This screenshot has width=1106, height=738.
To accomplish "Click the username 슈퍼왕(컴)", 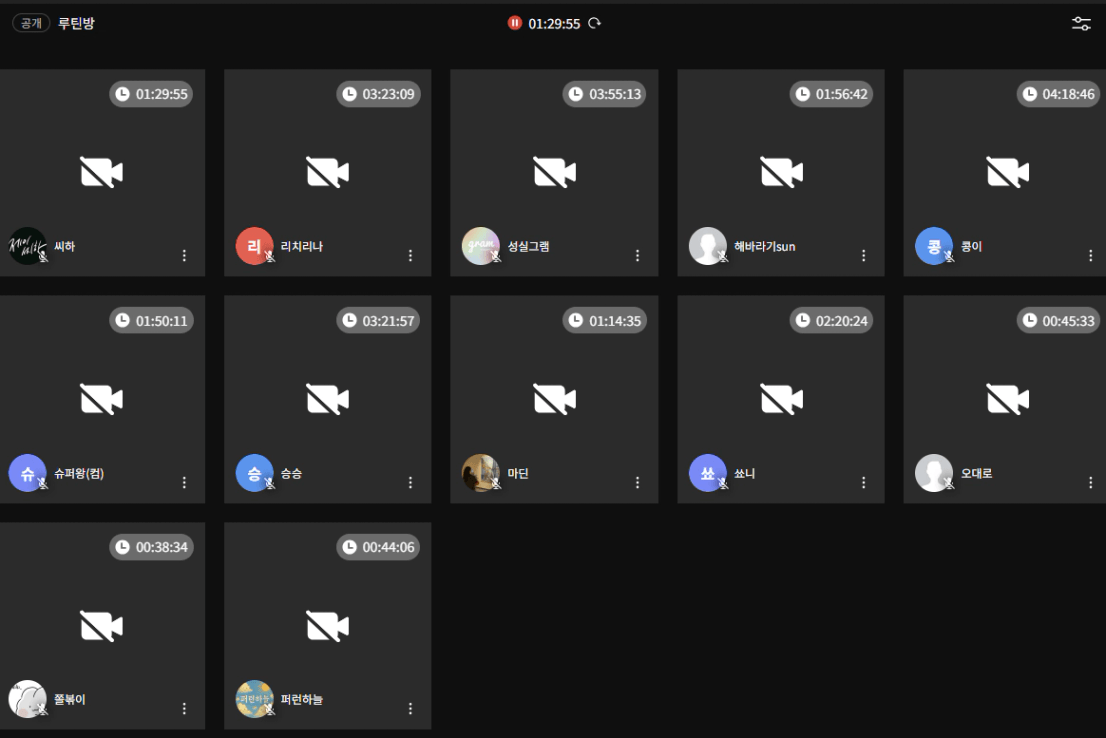I will click(79, 473).
